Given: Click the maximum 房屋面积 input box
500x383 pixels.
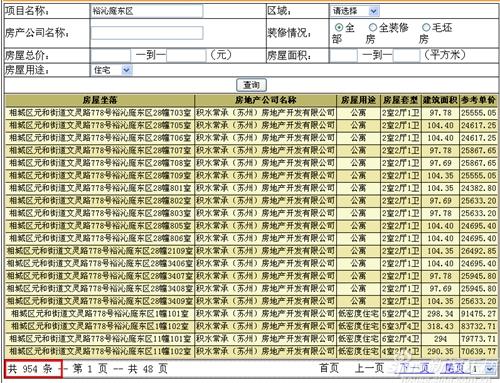Looking at the screenshot, I should point(406,55).
